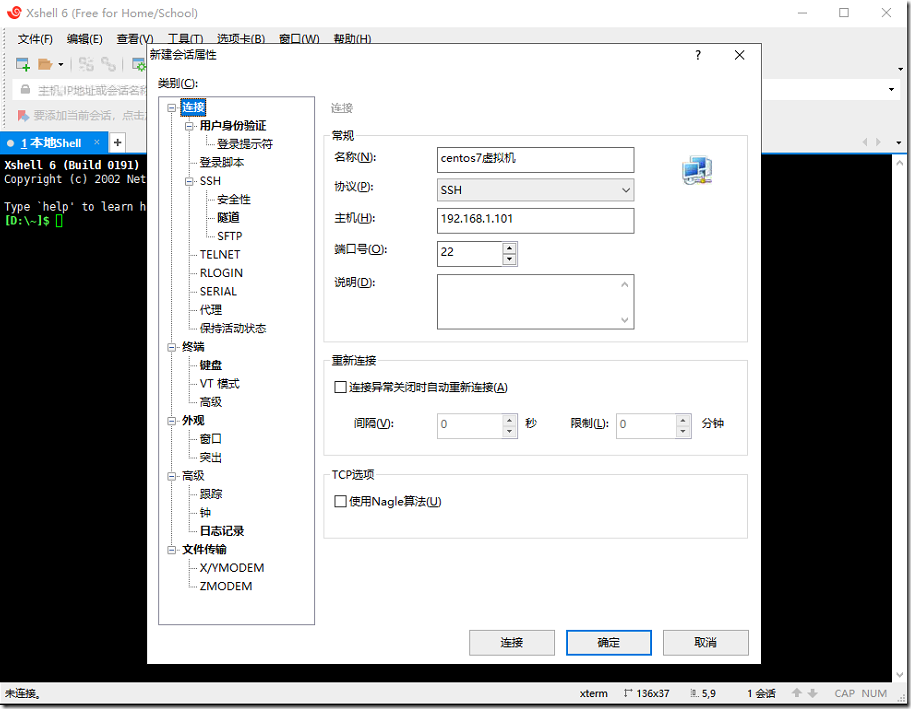This screenshot has width=911, height=709.
Task: Collapse the 文件传输 tree node
Action: click(172, 550)
